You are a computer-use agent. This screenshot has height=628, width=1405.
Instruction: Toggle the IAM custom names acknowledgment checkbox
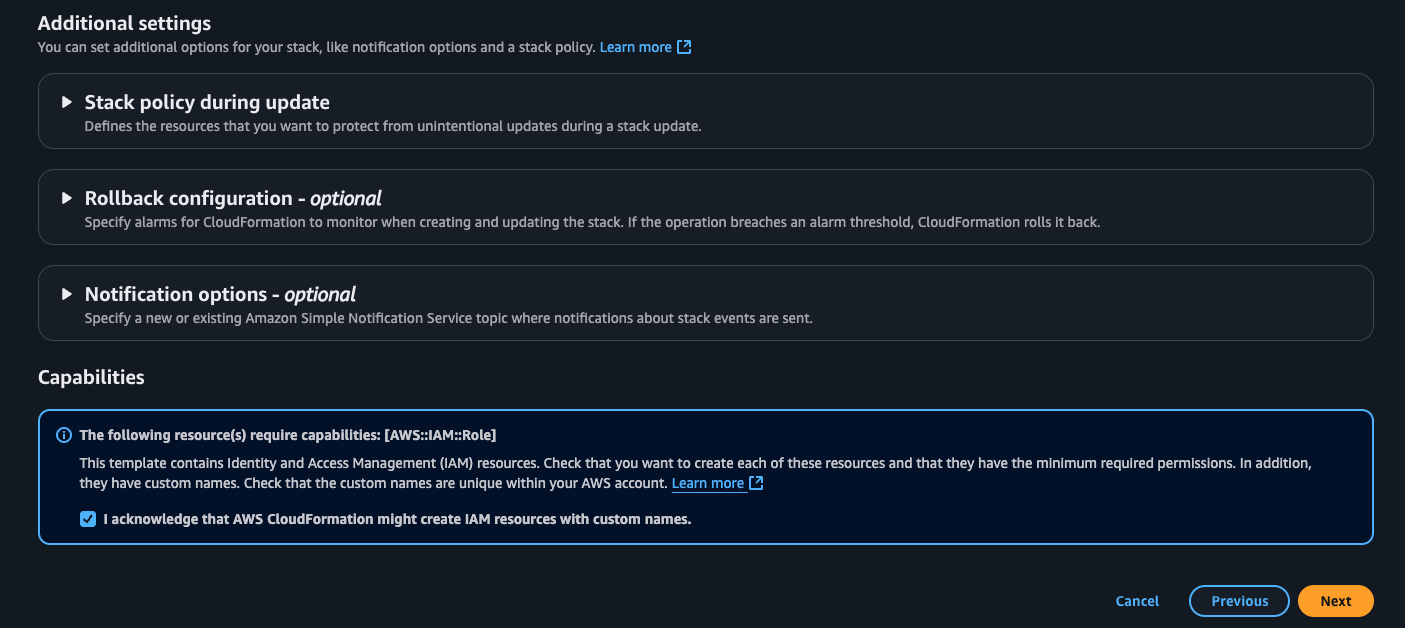tap(89, 519)
